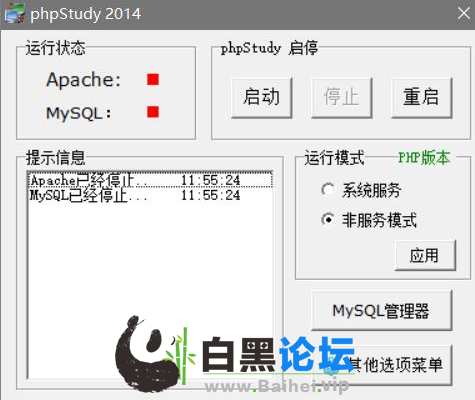Close the phpStudy 2014 window
Viewport: 475px width, 400px height.
click(x=464, y=13)
